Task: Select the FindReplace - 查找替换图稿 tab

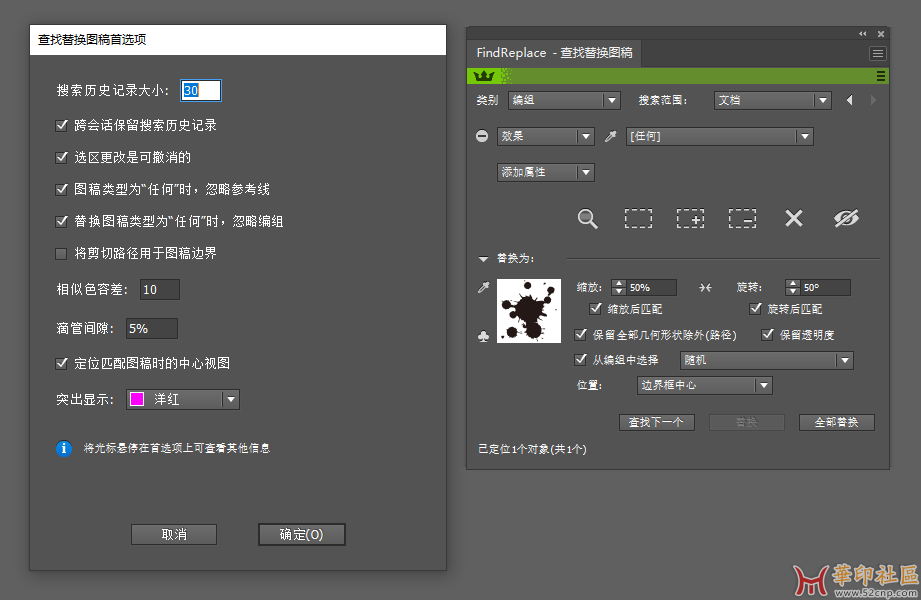Action: pyautogui.click(x=554, y=53)
